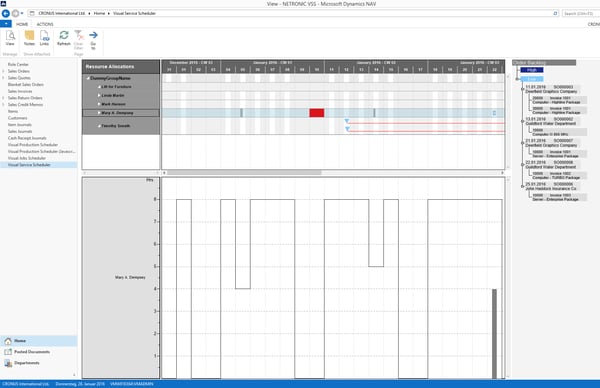Go back using the blue arrow button
The image size is (600, 388).
(x=6, y=13)
